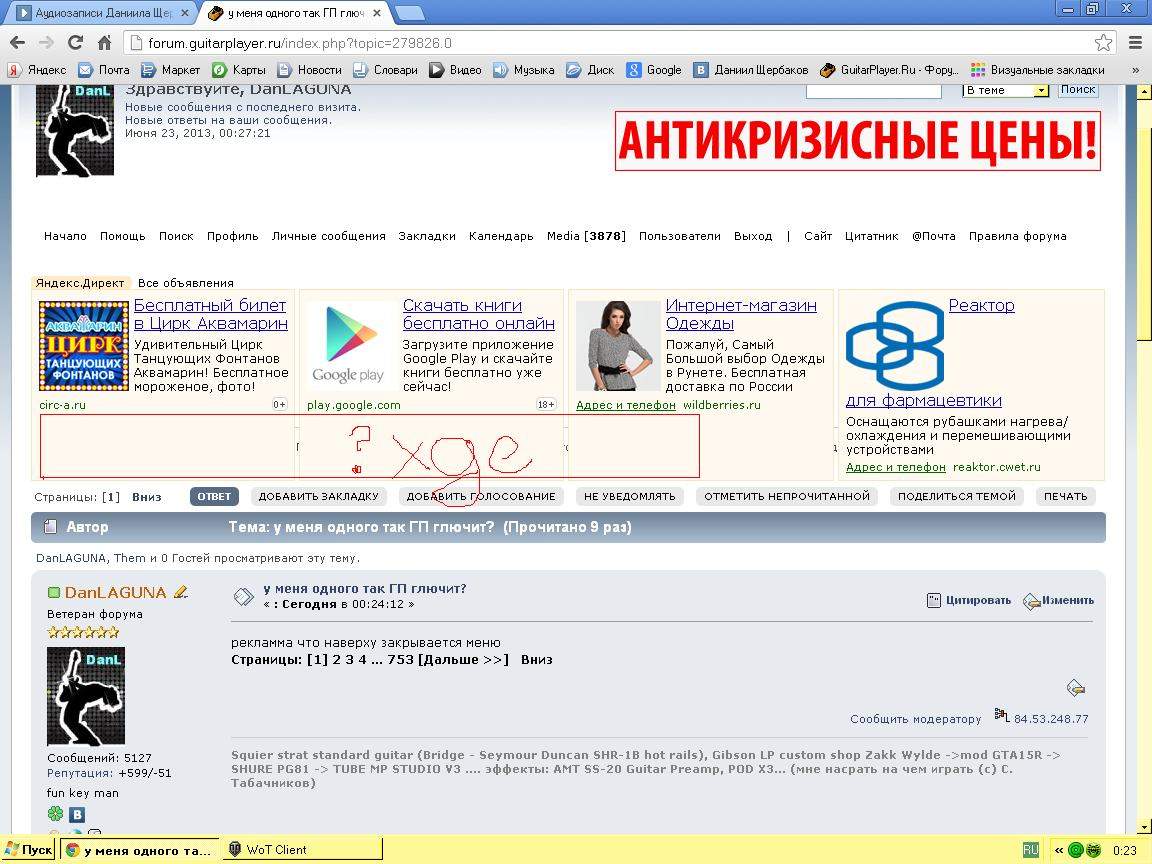Switch to the Аудиозаписи Даниила tab
The image size is (1152, 864).
point(104,12)
